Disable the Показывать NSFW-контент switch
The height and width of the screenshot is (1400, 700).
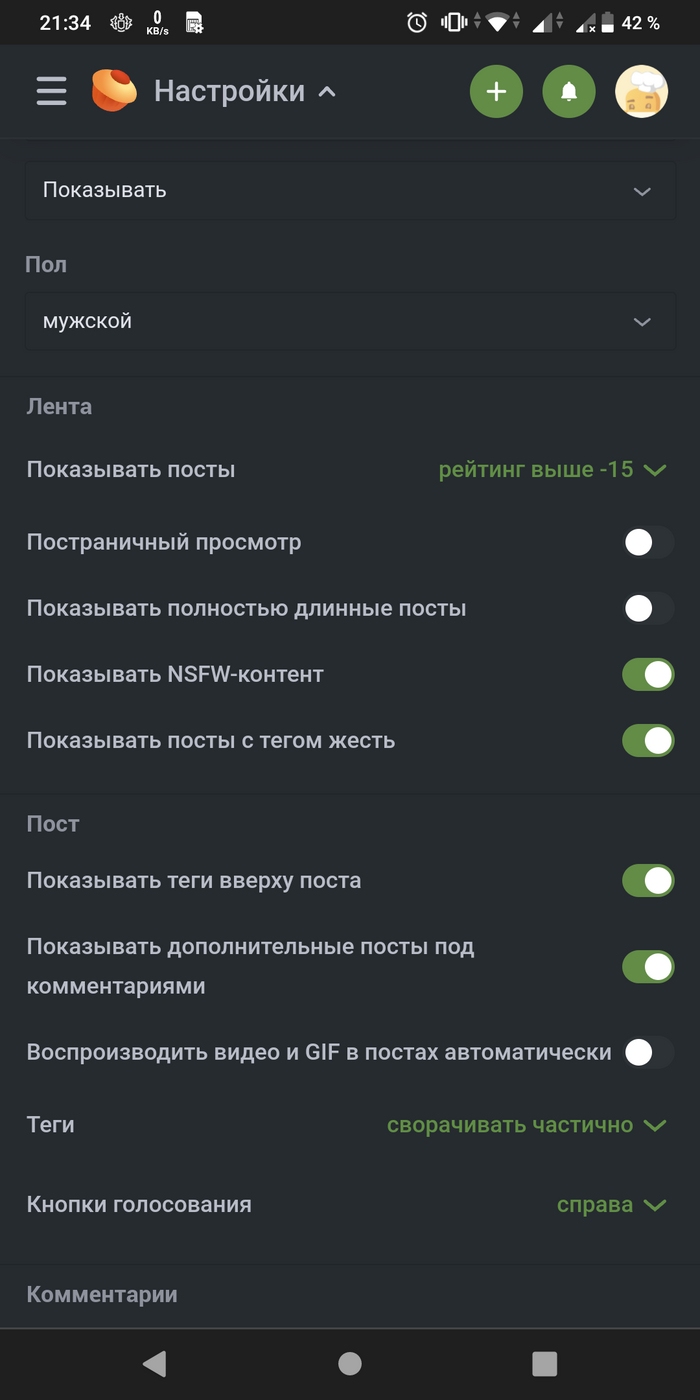pos(648,675)
